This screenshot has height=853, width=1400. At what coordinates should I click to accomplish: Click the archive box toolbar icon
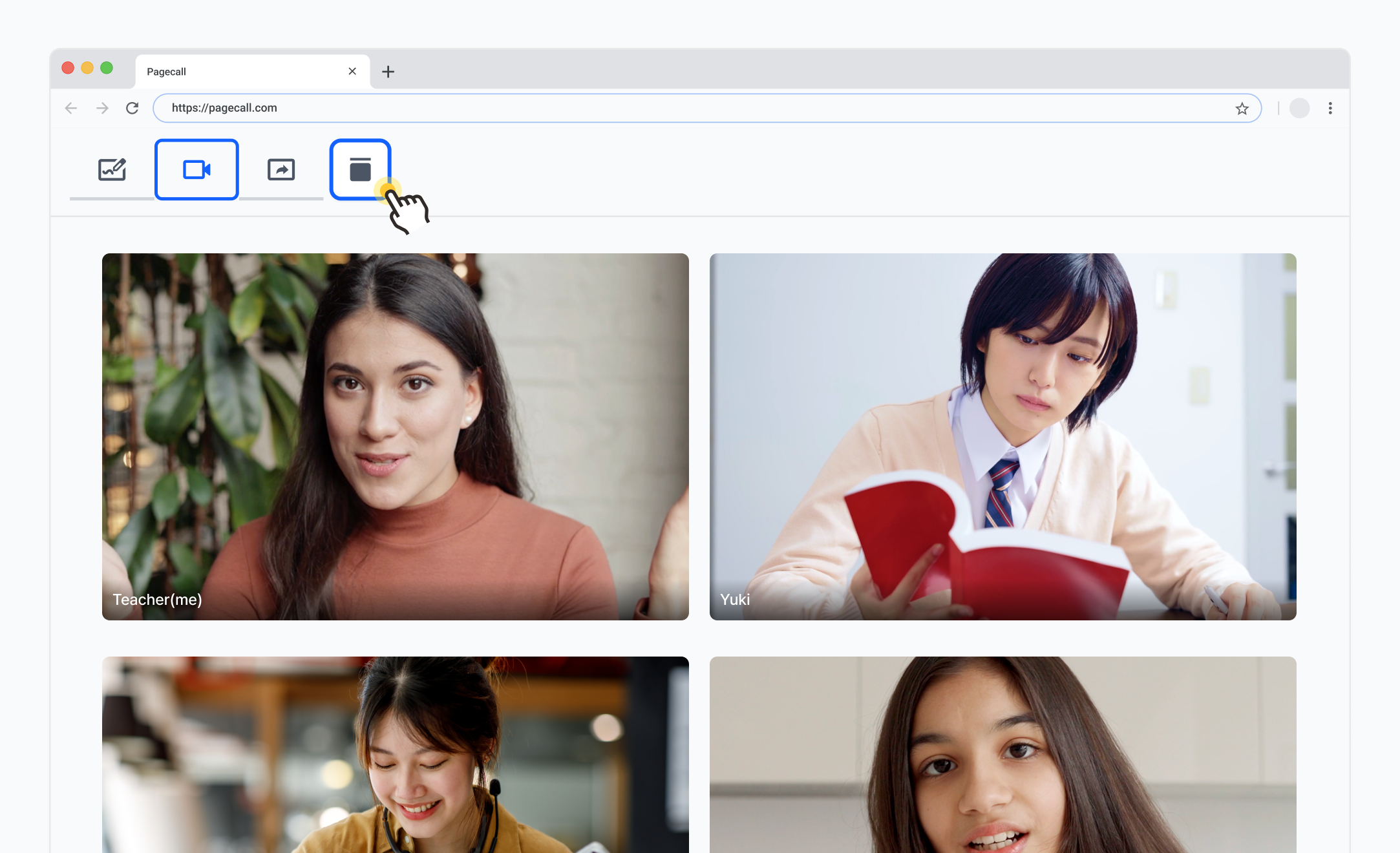coord(360,169)
